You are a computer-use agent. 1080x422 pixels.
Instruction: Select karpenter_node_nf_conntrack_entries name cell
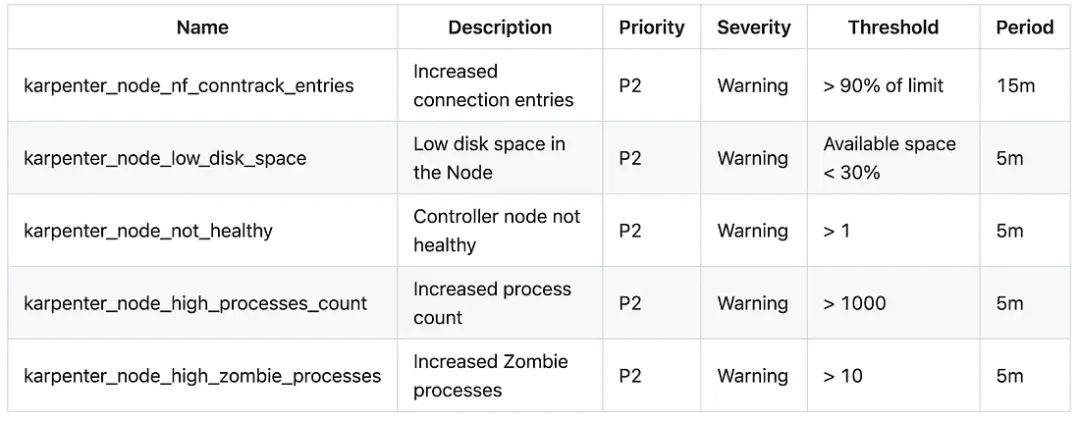click(x=189, y=86)
